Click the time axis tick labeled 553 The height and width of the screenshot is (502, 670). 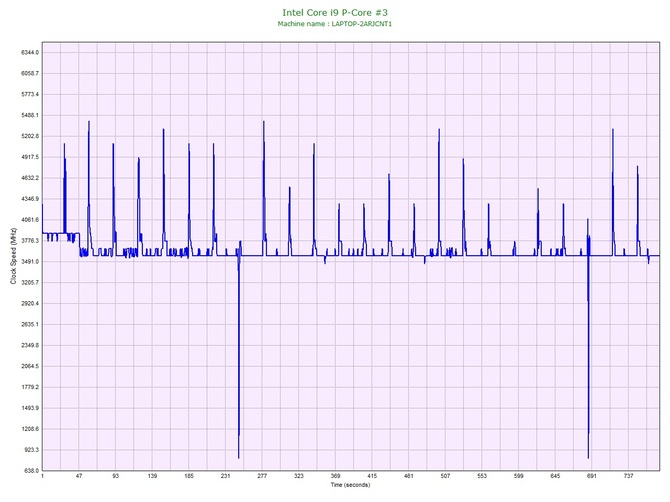point(482,476)
